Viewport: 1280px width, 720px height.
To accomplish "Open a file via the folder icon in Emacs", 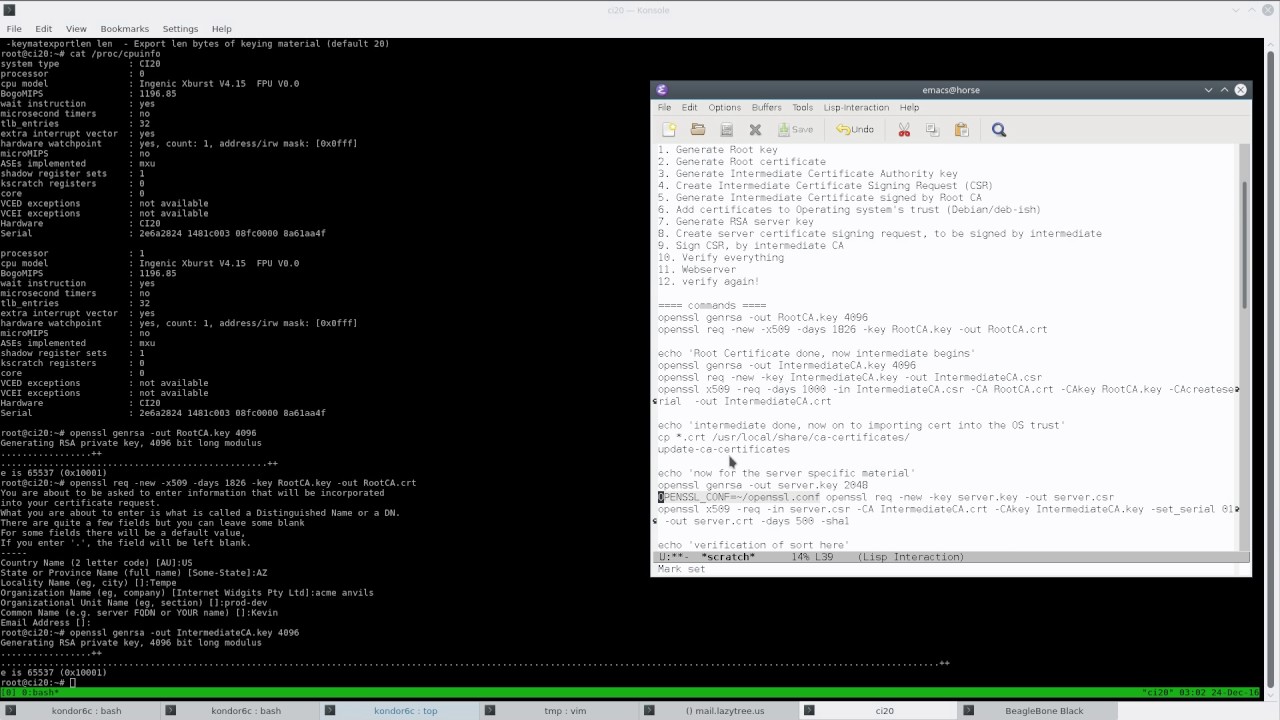I will (x=698, y=130).
